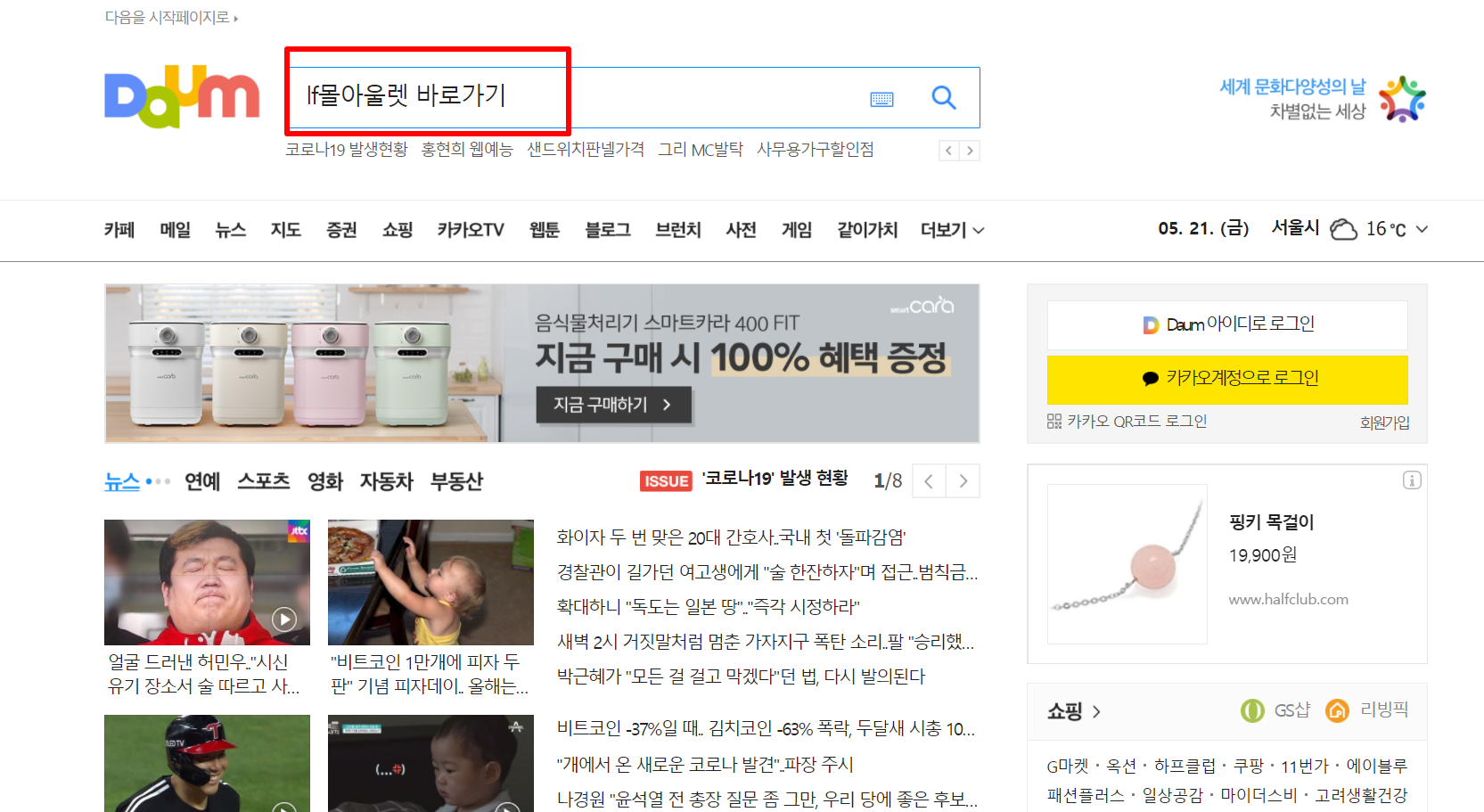Click the 샌드위치판넬가격 keyword
Viewport: 1484px width, 812px height.
point(586,150)
